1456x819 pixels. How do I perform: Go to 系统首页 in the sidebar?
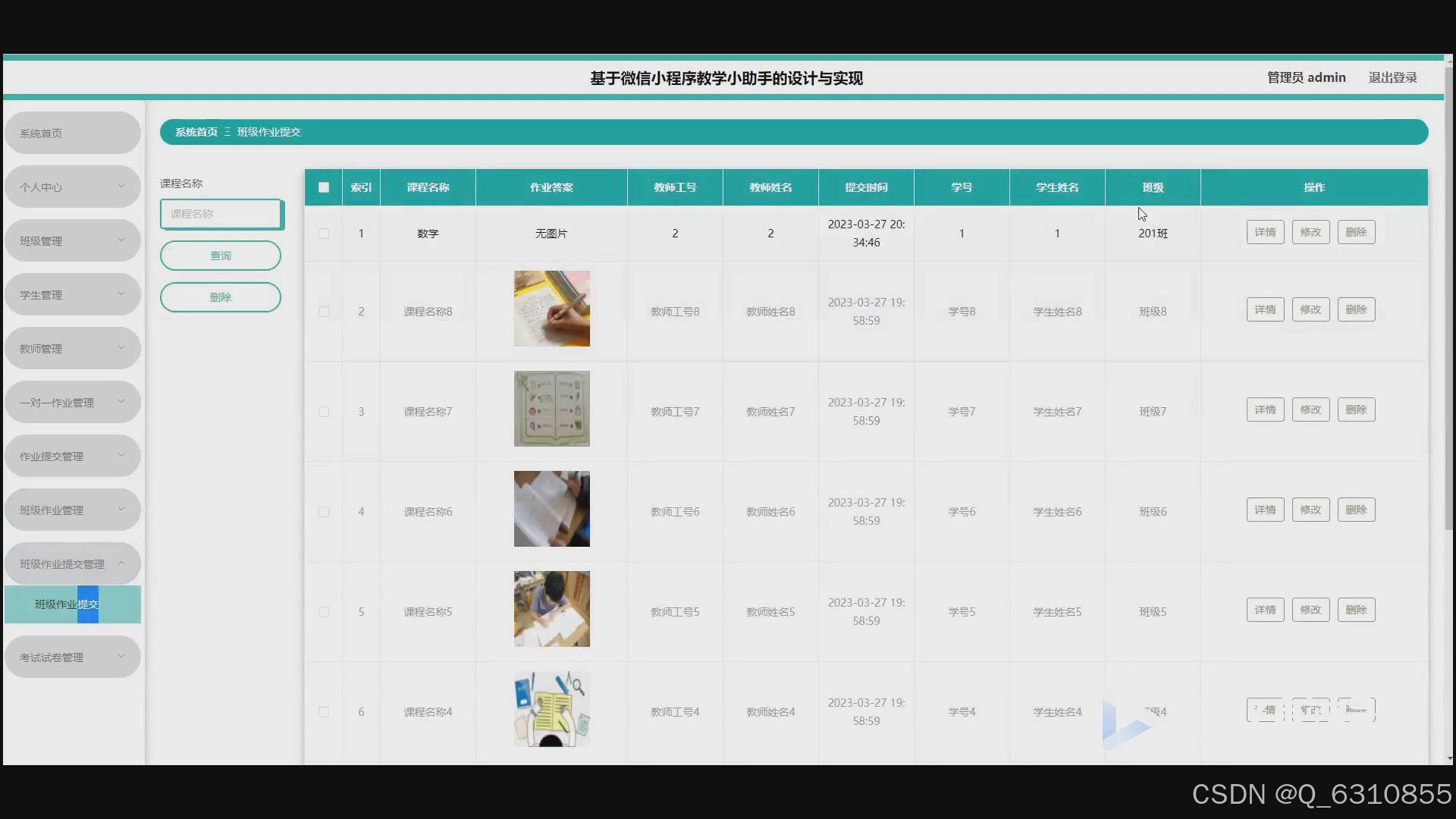pyautogui.click(x=72, y=133)
